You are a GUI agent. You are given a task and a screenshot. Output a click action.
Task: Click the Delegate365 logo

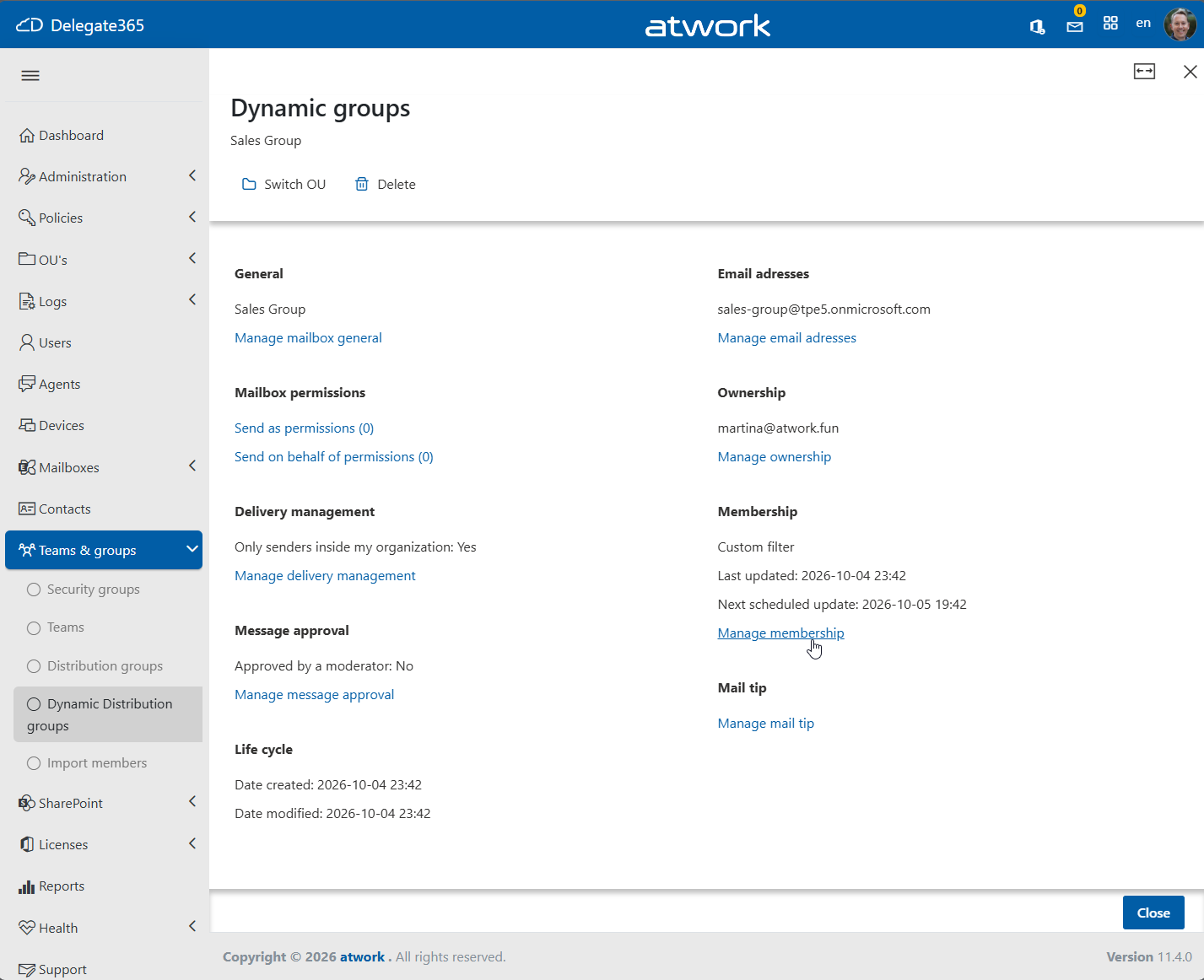(x=80, y=25)
